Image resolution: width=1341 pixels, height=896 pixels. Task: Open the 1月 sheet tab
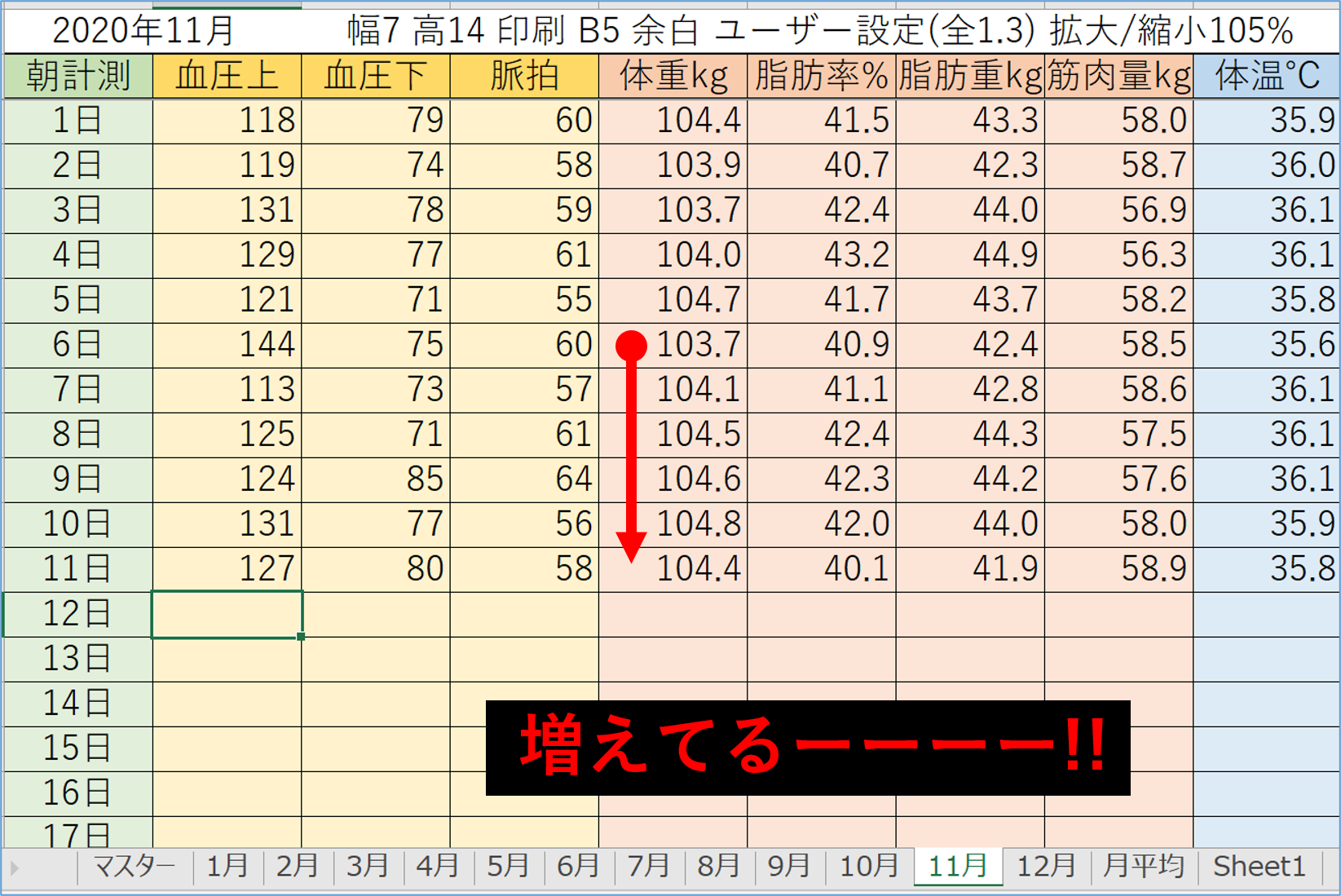227,867
